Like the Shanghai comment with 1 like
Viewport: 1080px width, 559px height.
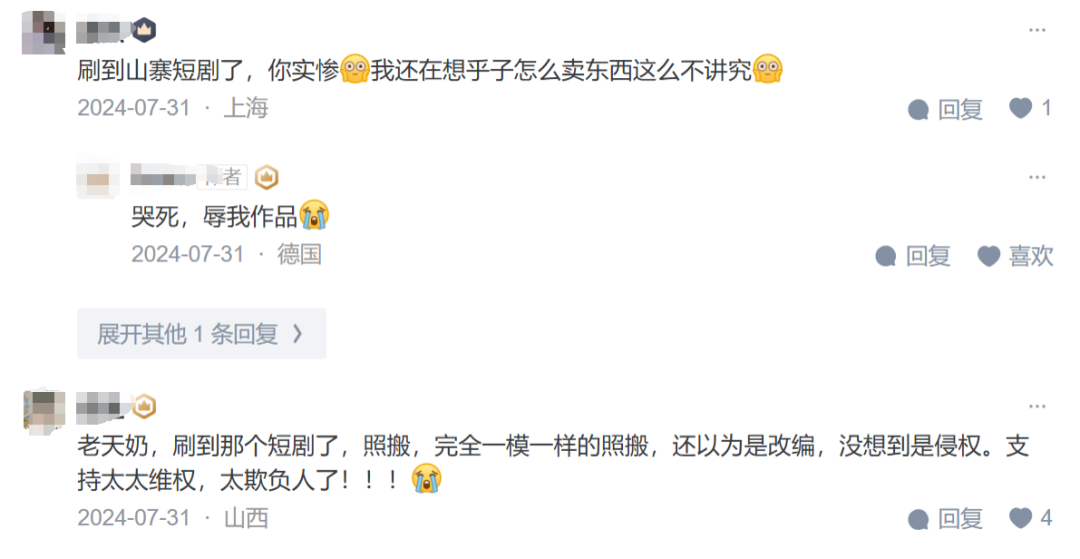click(1030, 108)
